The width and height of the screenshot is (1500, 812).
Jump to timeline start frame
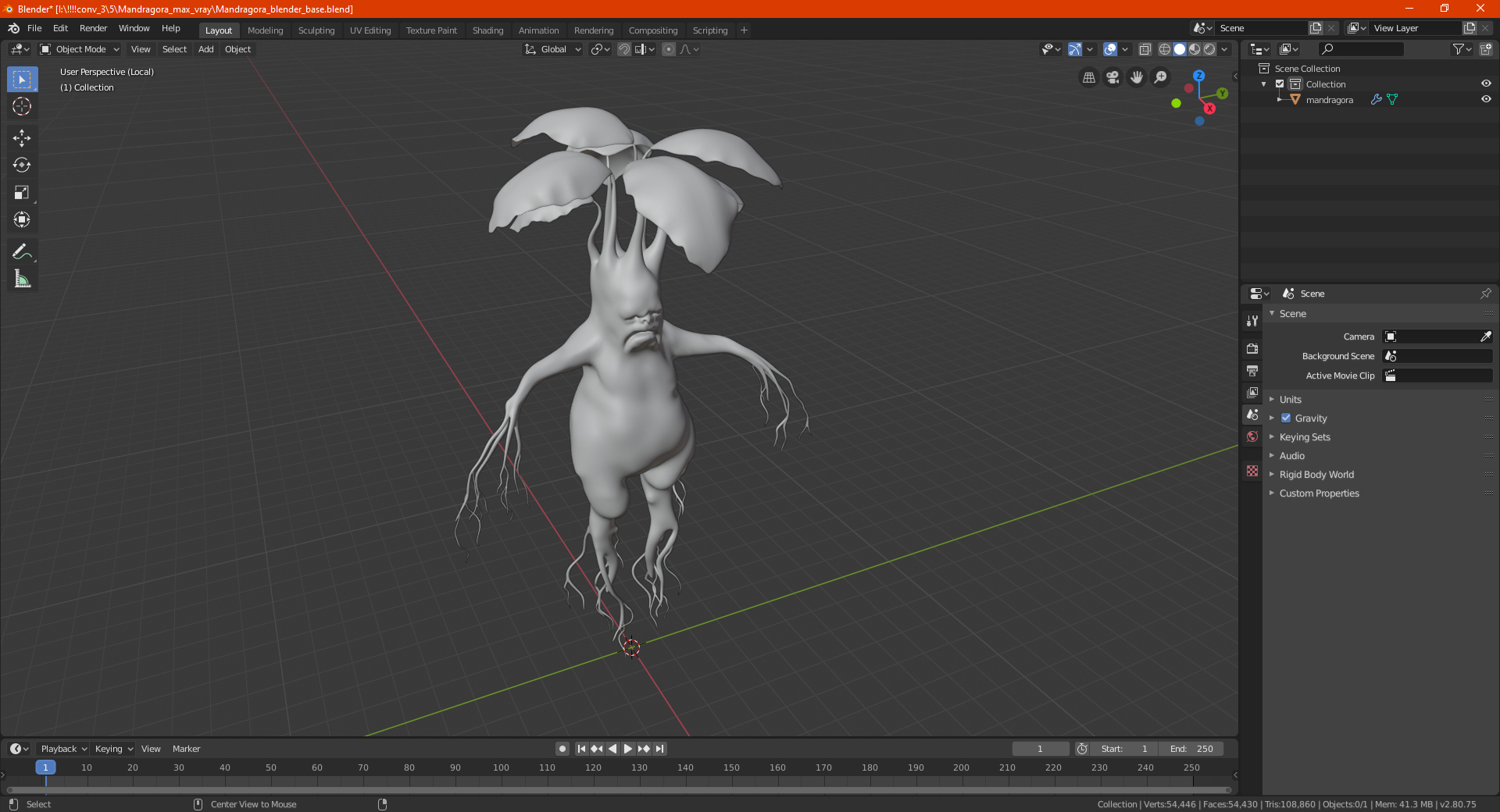pos(581,749)
